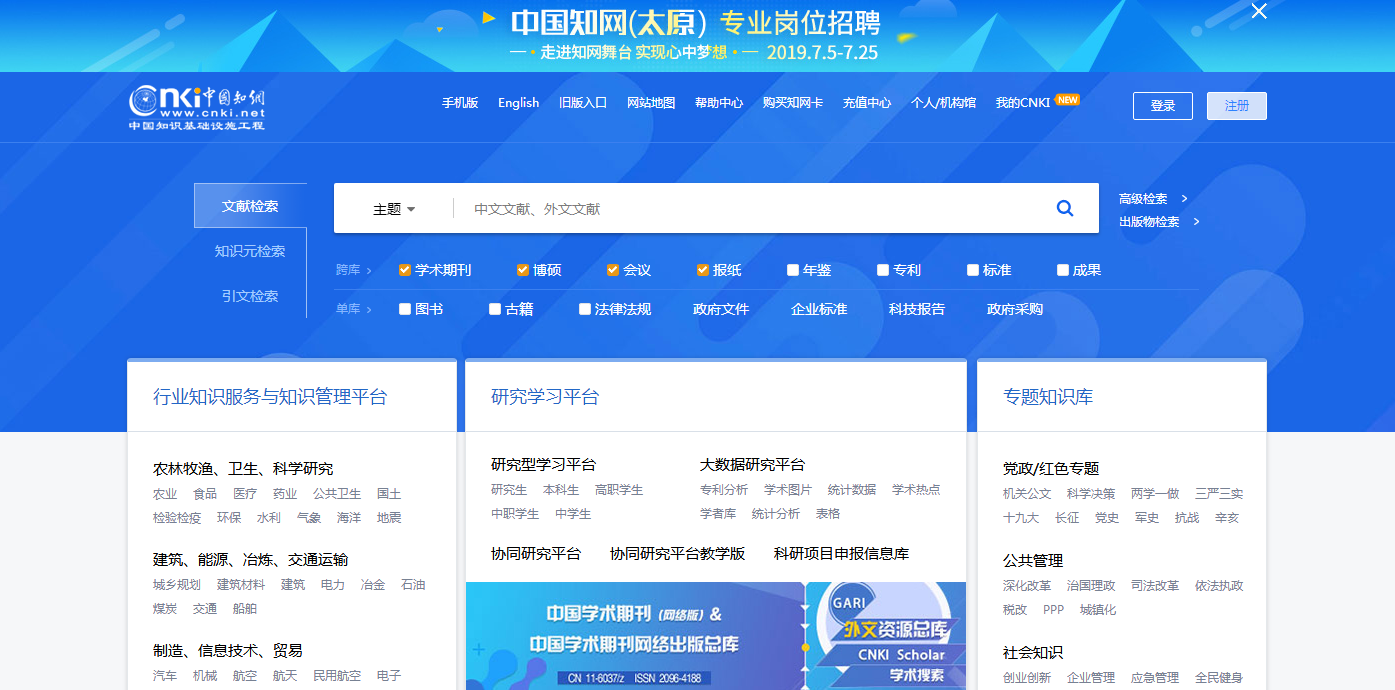Click the NEW badge beside 我的CNKI
The image size is (1395, 690).
1067,100
